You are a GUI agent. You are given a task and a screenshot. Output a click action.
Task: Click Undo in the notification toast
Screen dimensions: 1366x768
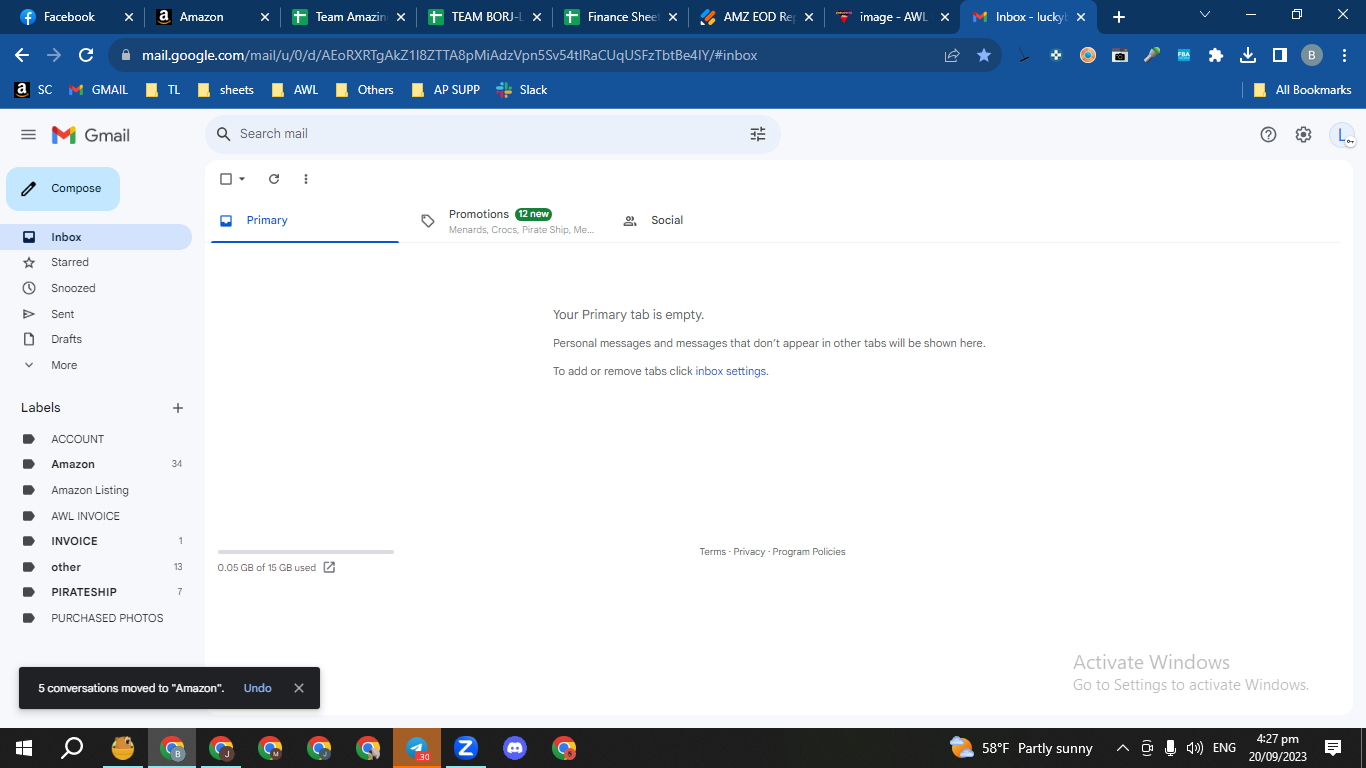coord(258,688)
